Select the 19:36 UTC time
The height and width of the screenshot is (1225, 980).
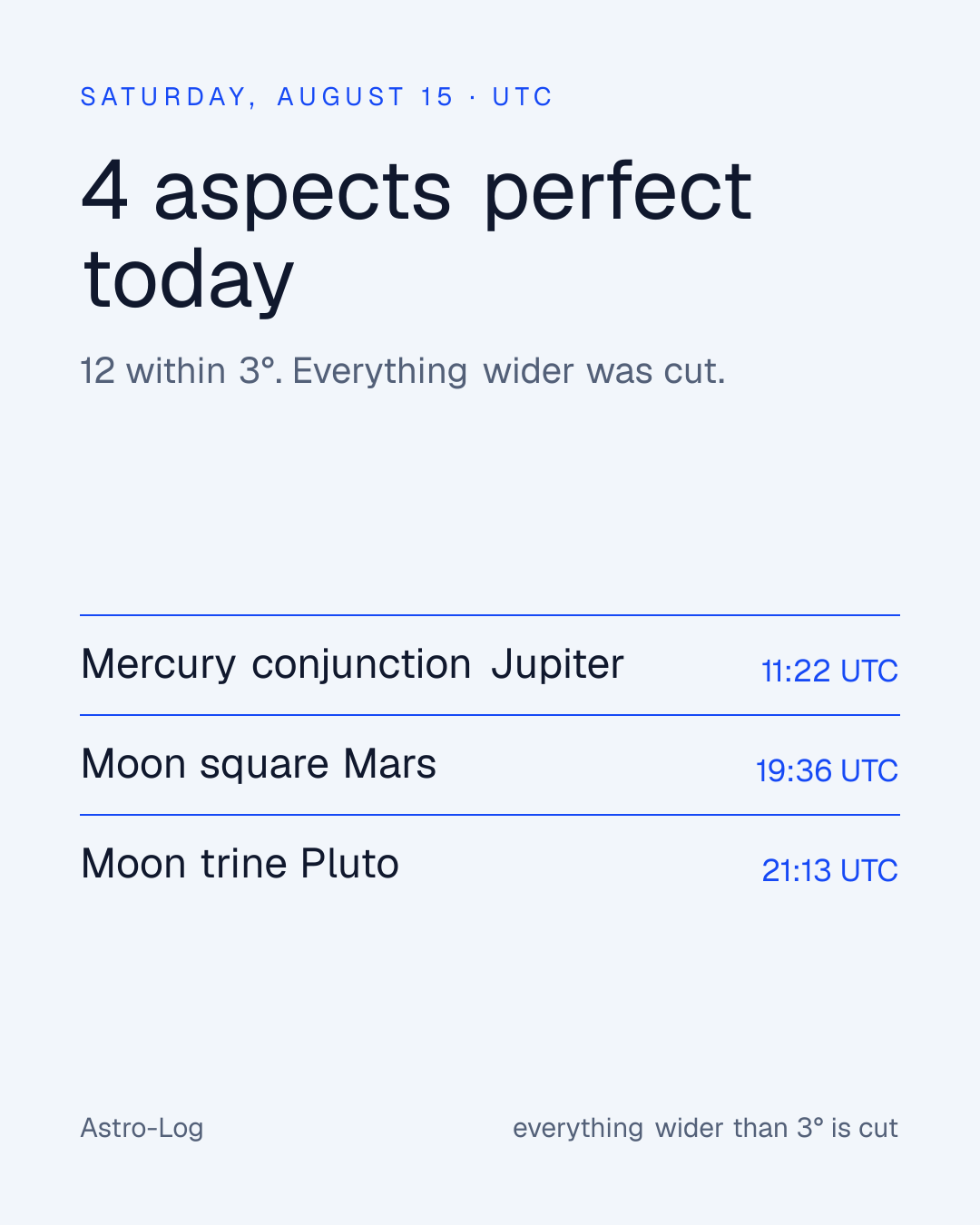[x=827, y=770]
